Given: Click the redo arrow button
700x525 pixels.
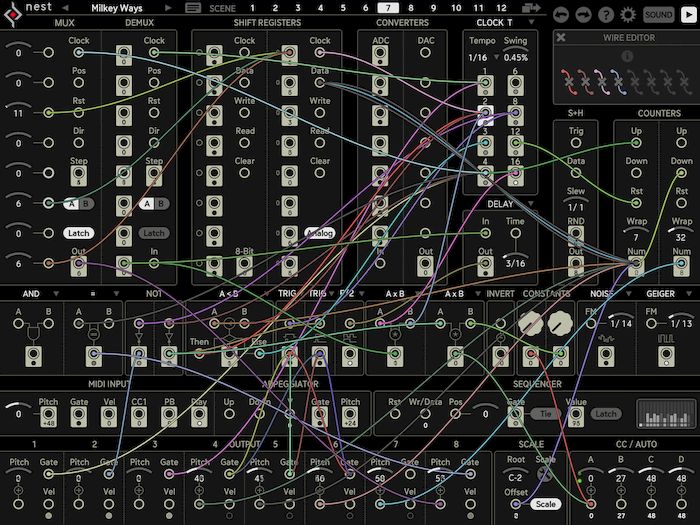Looking at the screenshot, I should 585,14.
